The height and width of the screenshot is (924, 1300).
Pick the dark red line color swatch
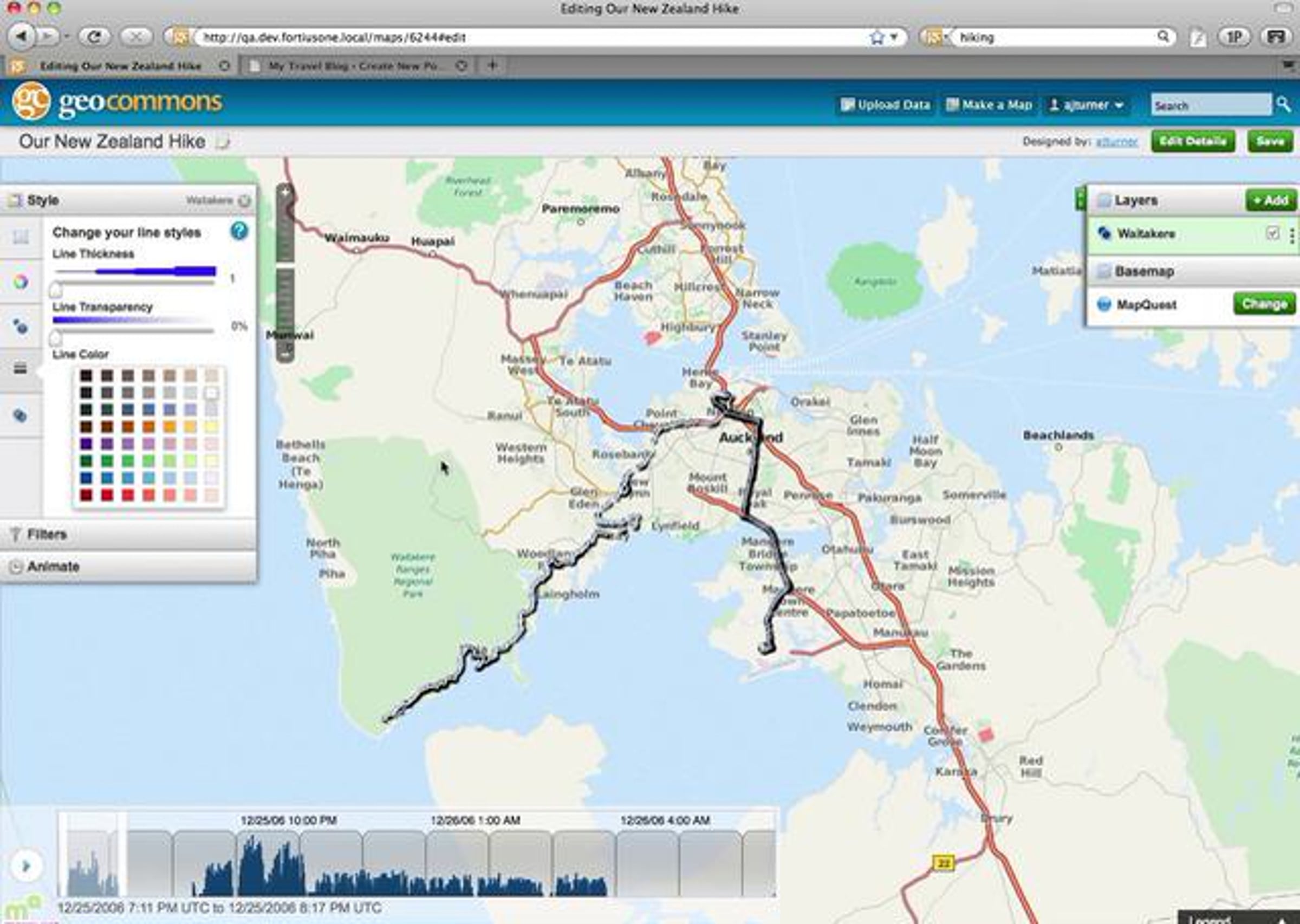point(86,495)
